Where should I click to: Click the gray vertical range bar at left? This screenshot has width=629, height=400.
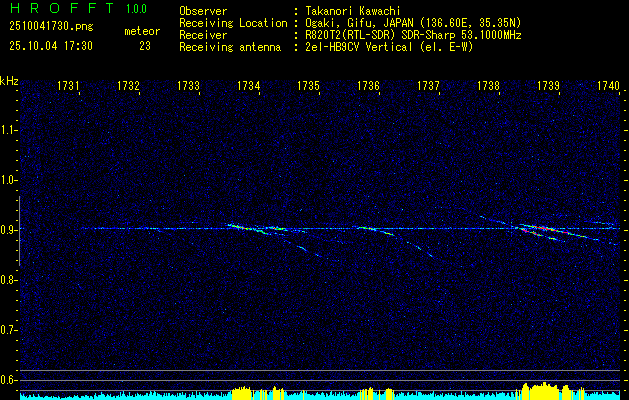pyautogui.click(x=19, y=231)
